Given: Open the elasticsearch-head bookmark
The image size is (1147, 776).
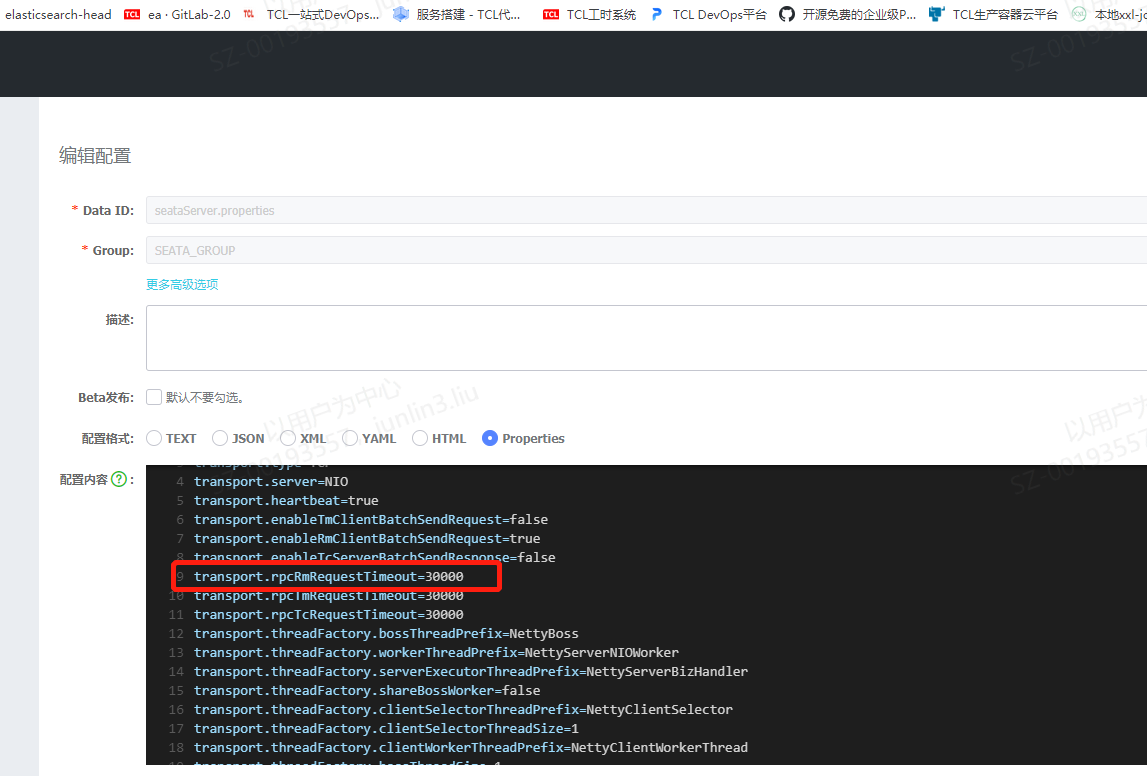Looking at the screenshot, I should pyautogui.click(x=58, y=14).
